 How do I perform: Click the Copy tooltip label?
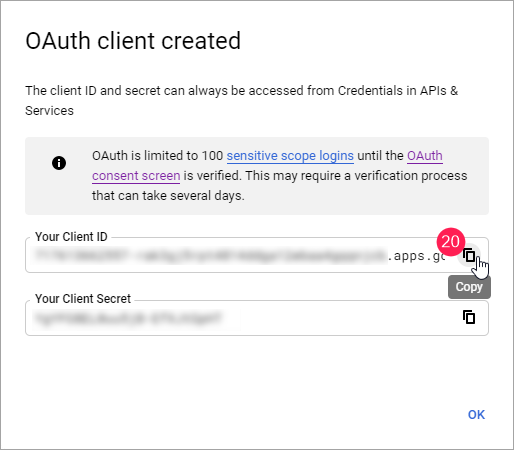point(469,287)
